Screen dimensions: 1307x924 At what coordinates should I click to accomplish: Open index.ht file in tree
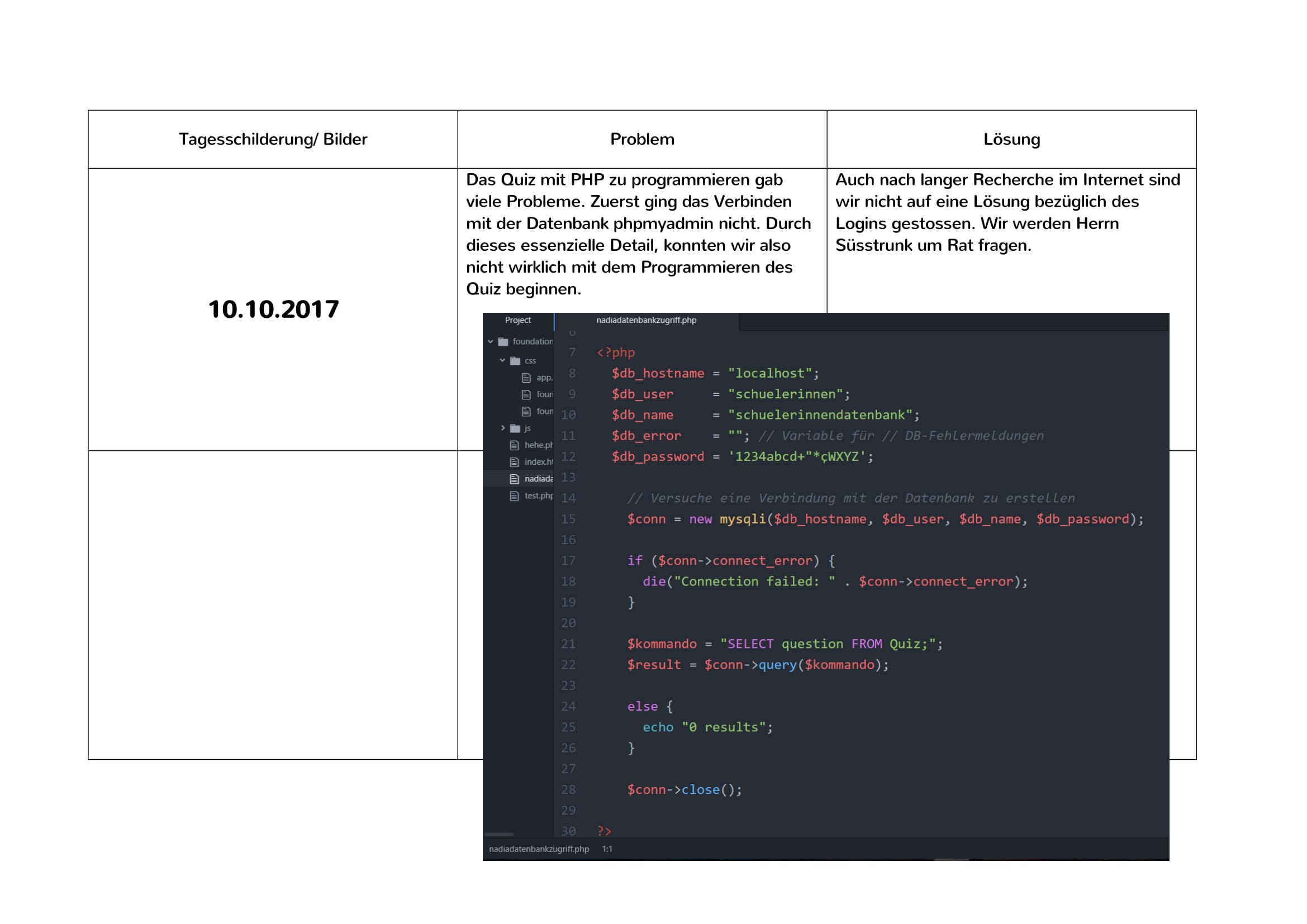[x=538, y=462]
